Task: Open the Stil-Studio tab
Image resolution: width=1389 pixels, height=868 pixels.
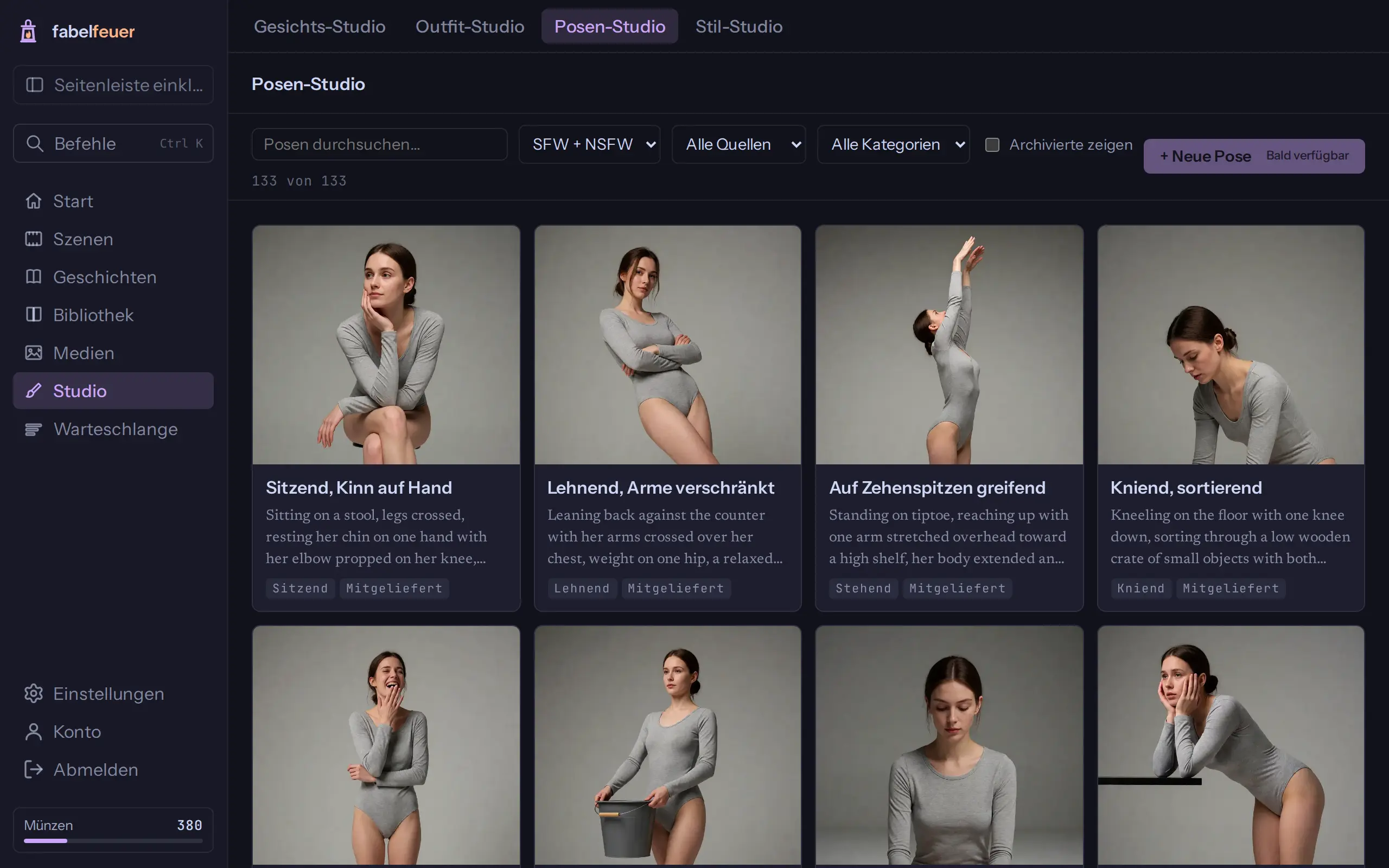Action: 738,27
